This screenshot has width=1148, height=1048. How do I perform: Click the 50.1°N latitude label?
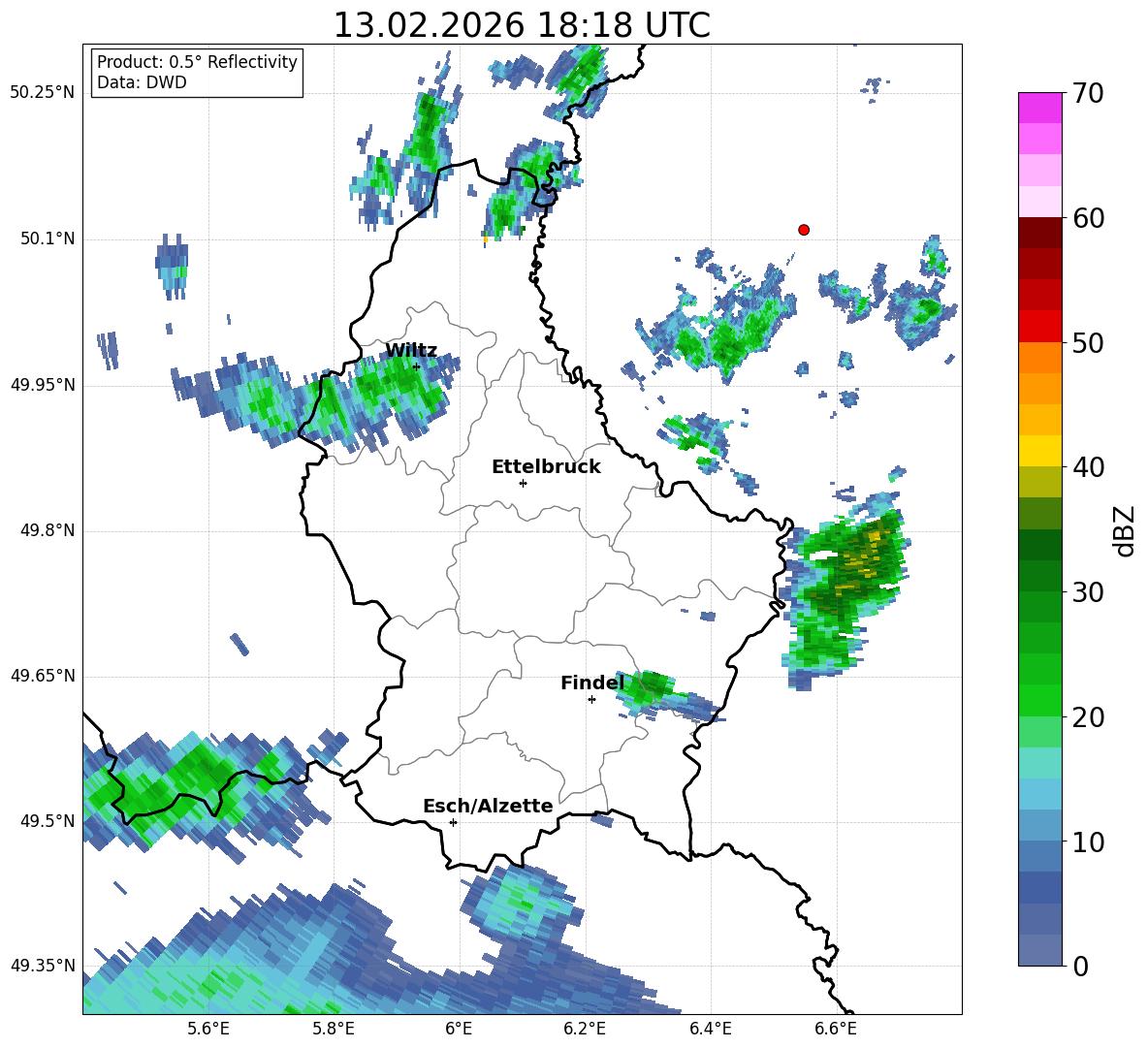(48, 239)
